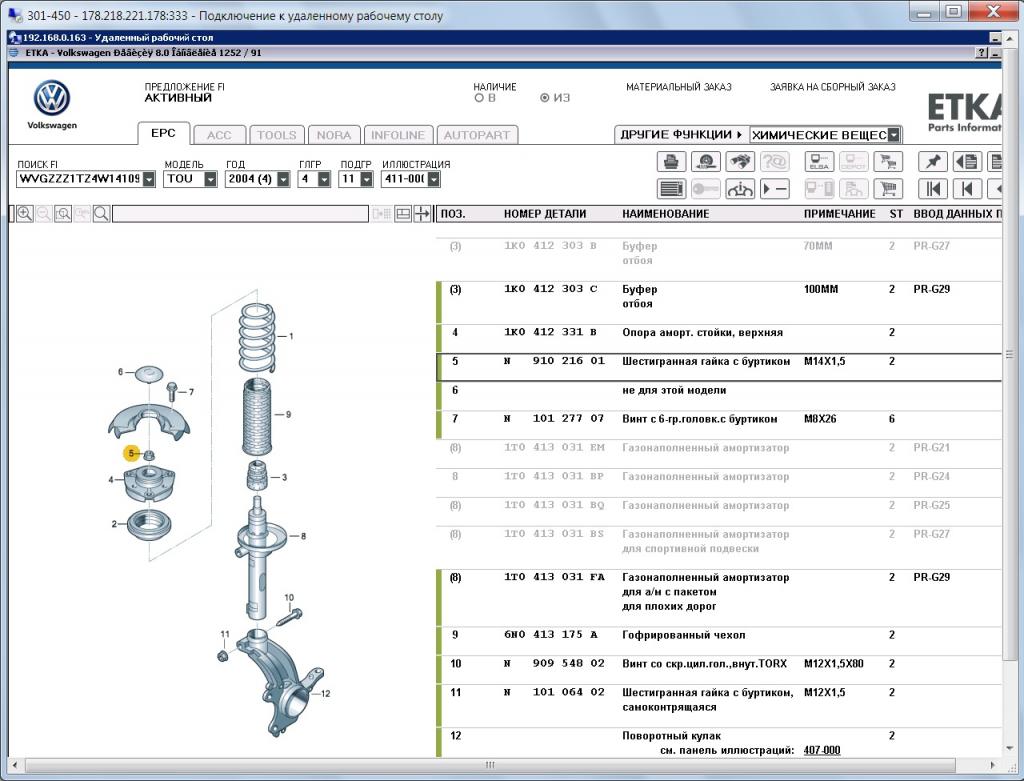Select row 9 Гофрированный чехол
The height and width of the screenshot is (781, 1024).
[x=718, y=641]
